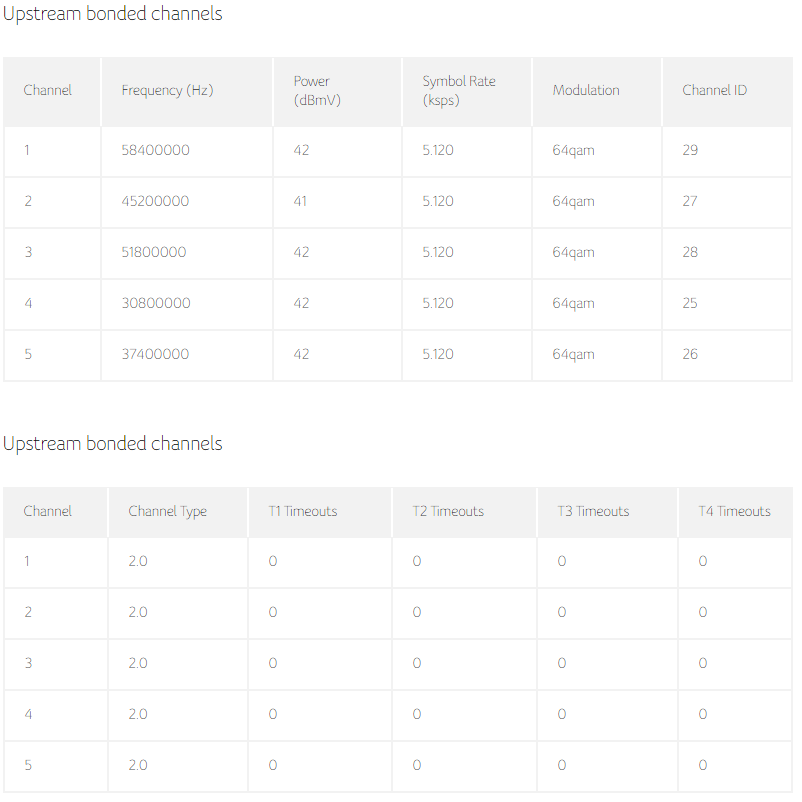Click Channel ID value 27
Viewport: 802px width, 802px height.
click(x=690, y=201)
